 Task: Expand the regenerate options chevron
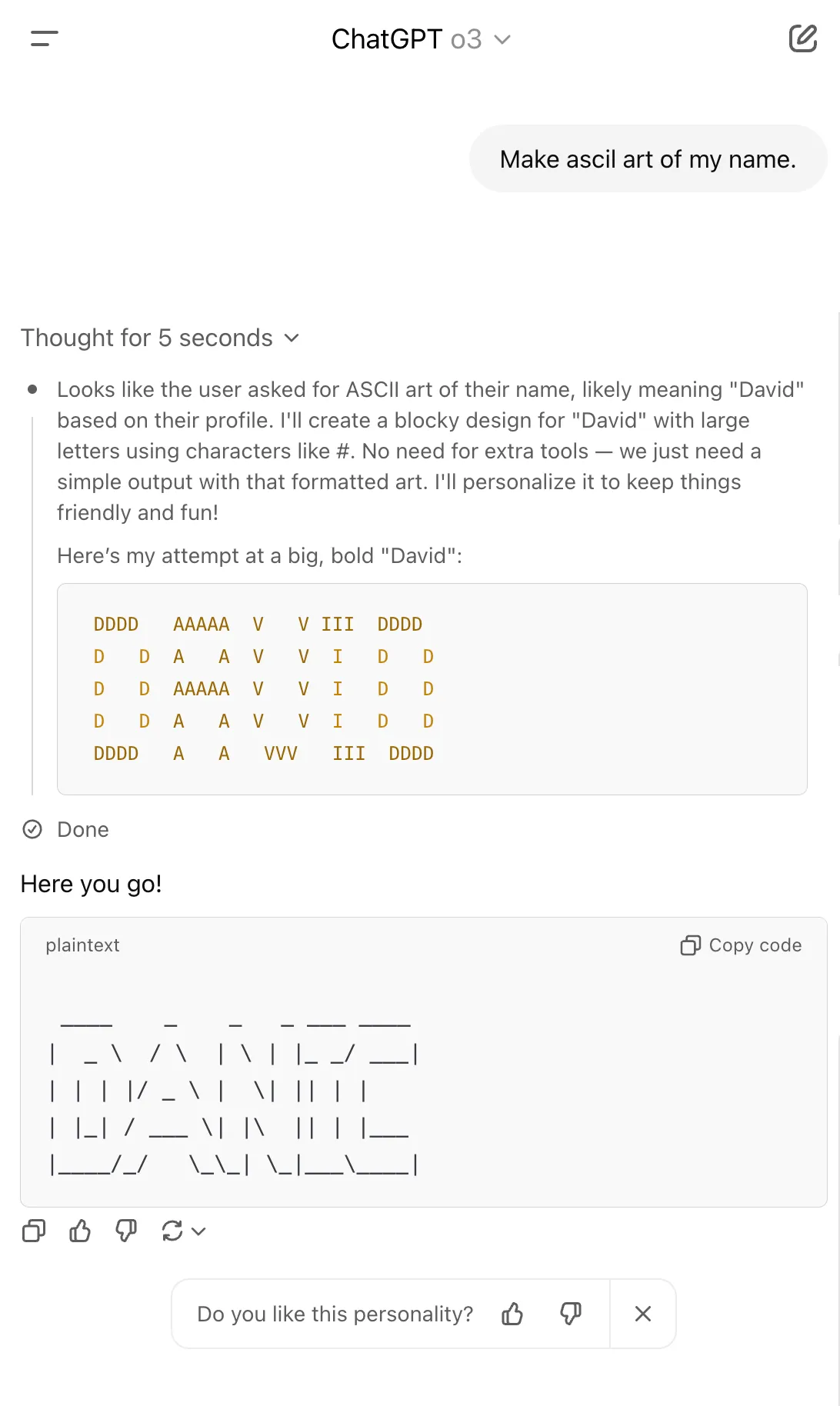pos(198,1231)
